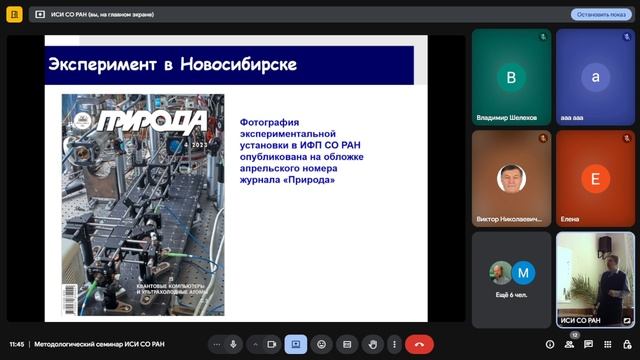Viewport: 640px width, 360px height.
Task: Select the aaa aaa participant tile
Action: [596, 77]
